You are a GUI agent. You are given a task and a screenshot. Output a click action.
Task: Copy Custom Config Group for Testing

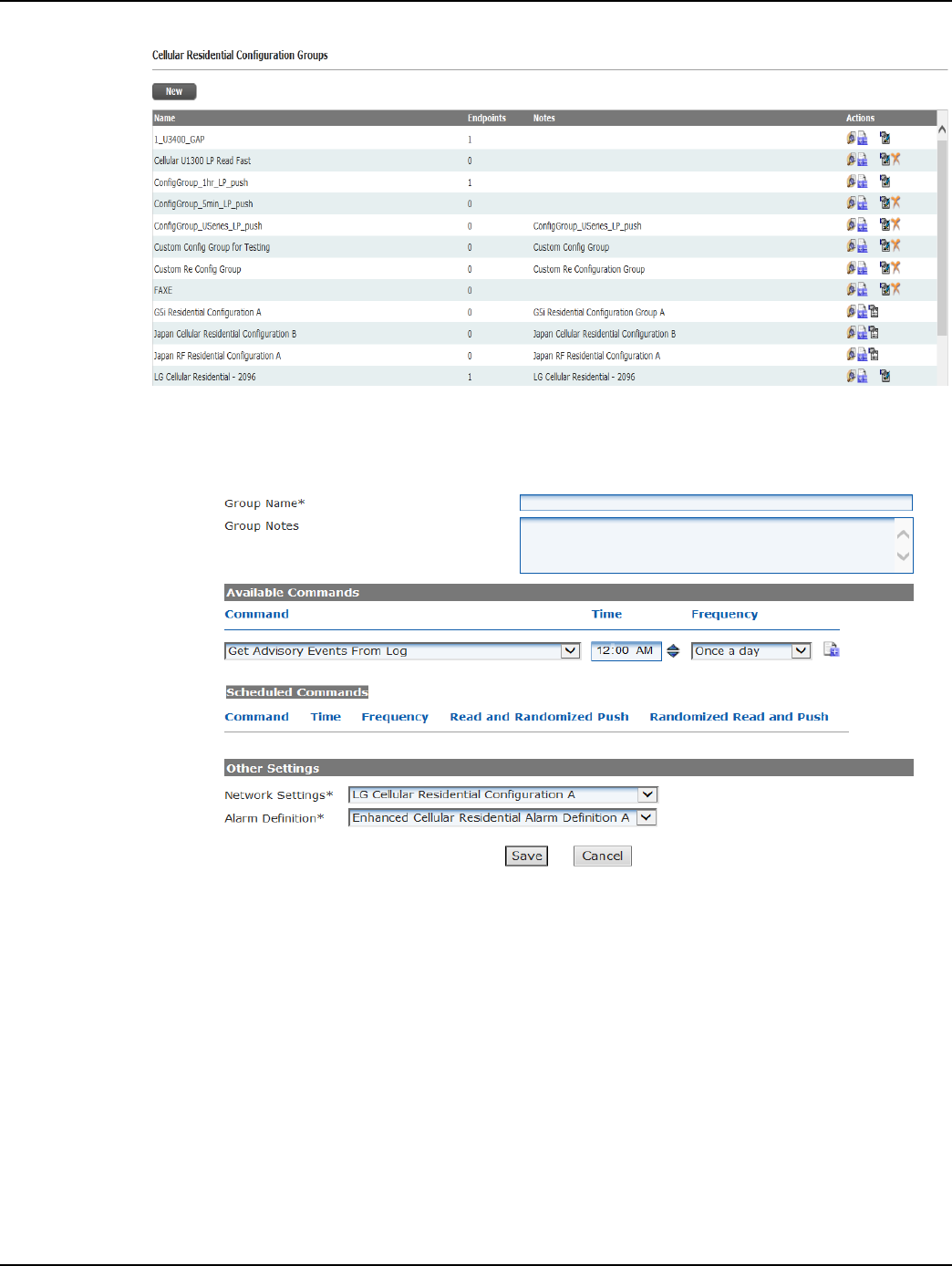[863, 246]
